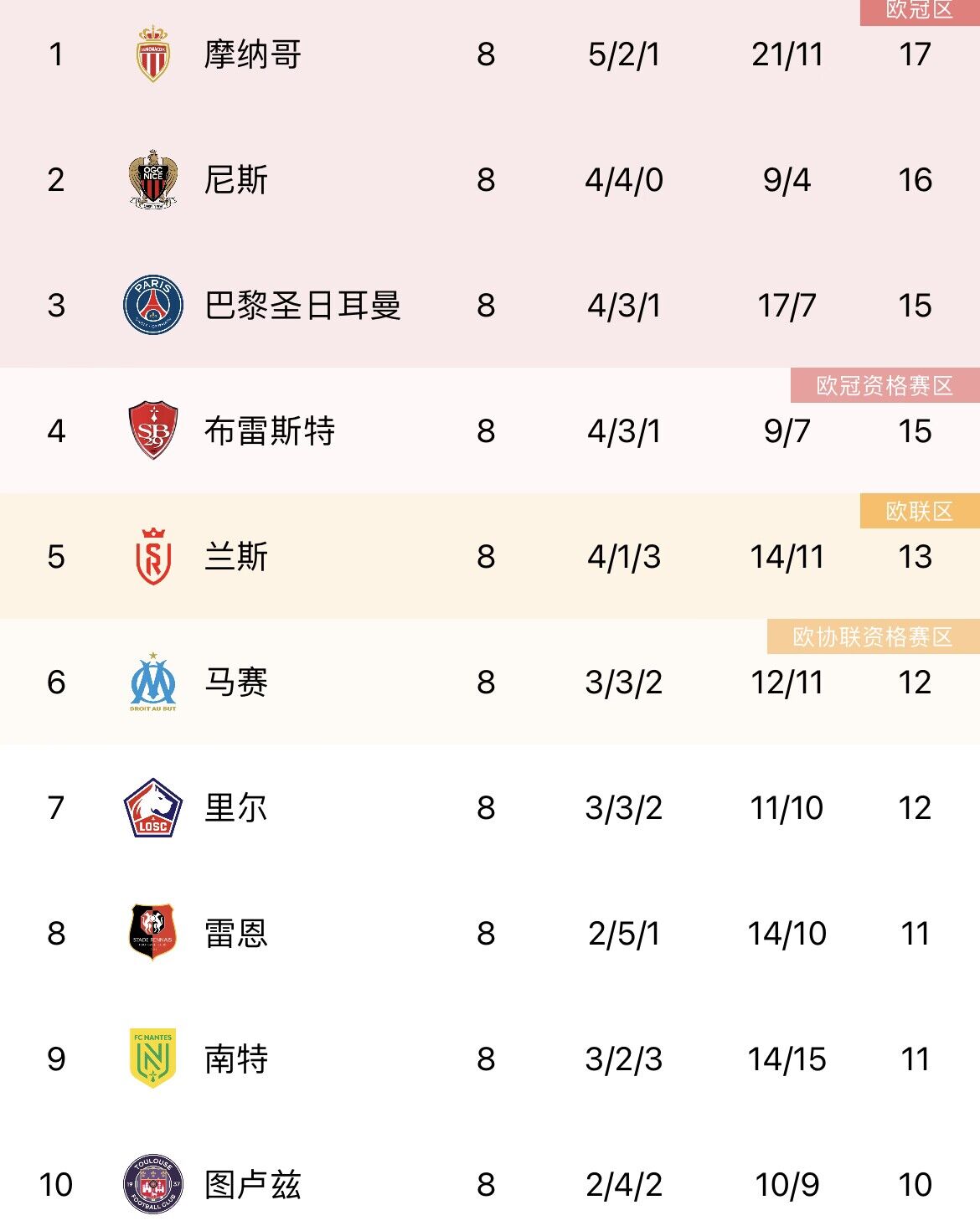
Task: Click 兰斯 goals figure 14/11
Action: click(787, 557)
